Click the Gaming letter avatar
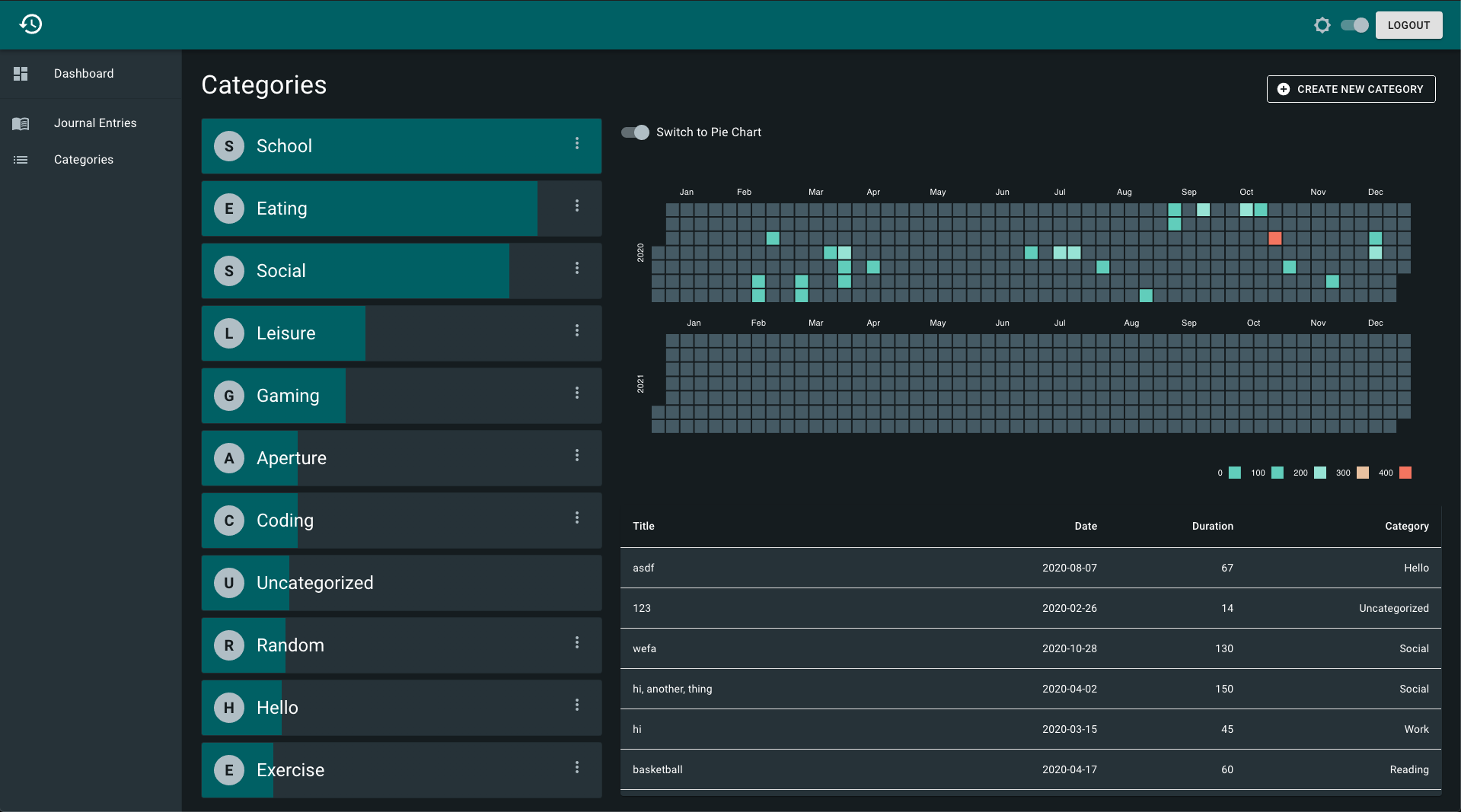The width and height of the screenshot is (1461, 812). click(x=229, y=396)
